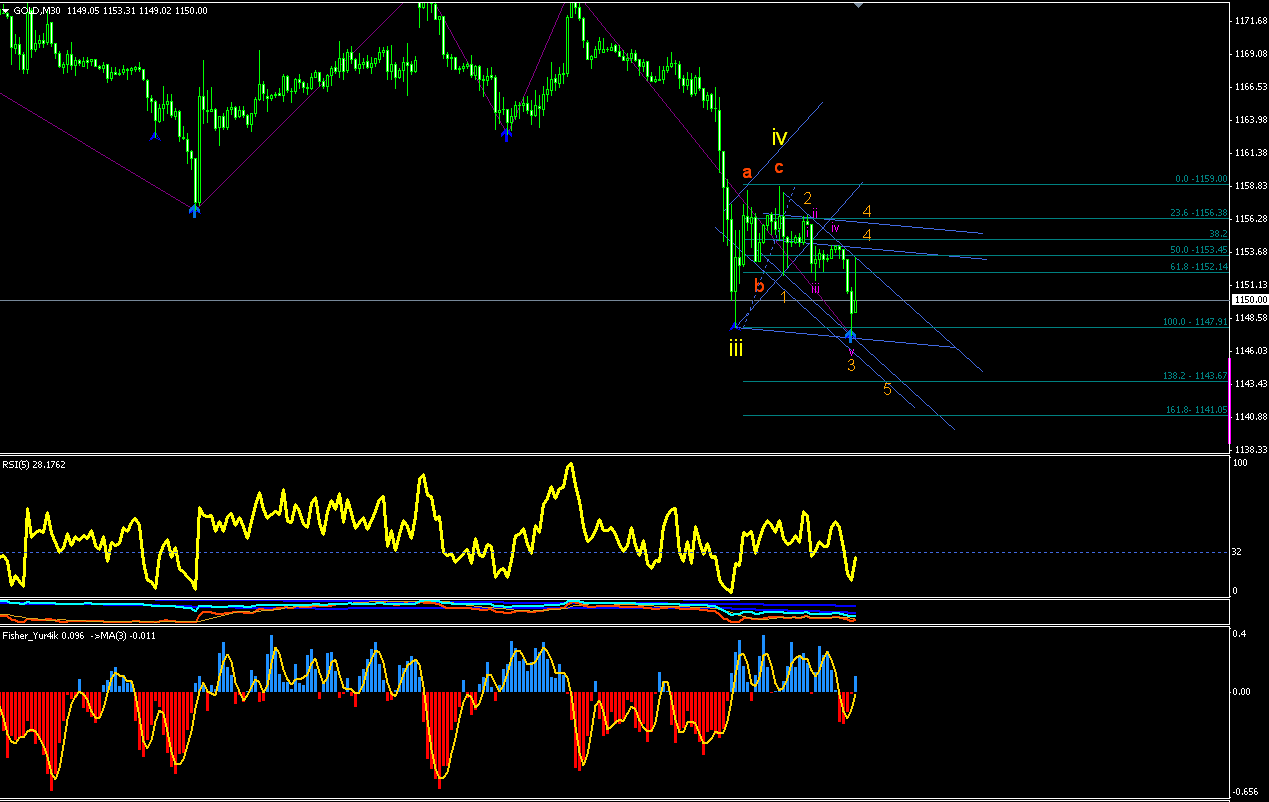Viewport: 1269px width, 802px height.
Task: Click Fibonacci level label 100.0 - 1147.91
Action: (x=1195, y=322)
